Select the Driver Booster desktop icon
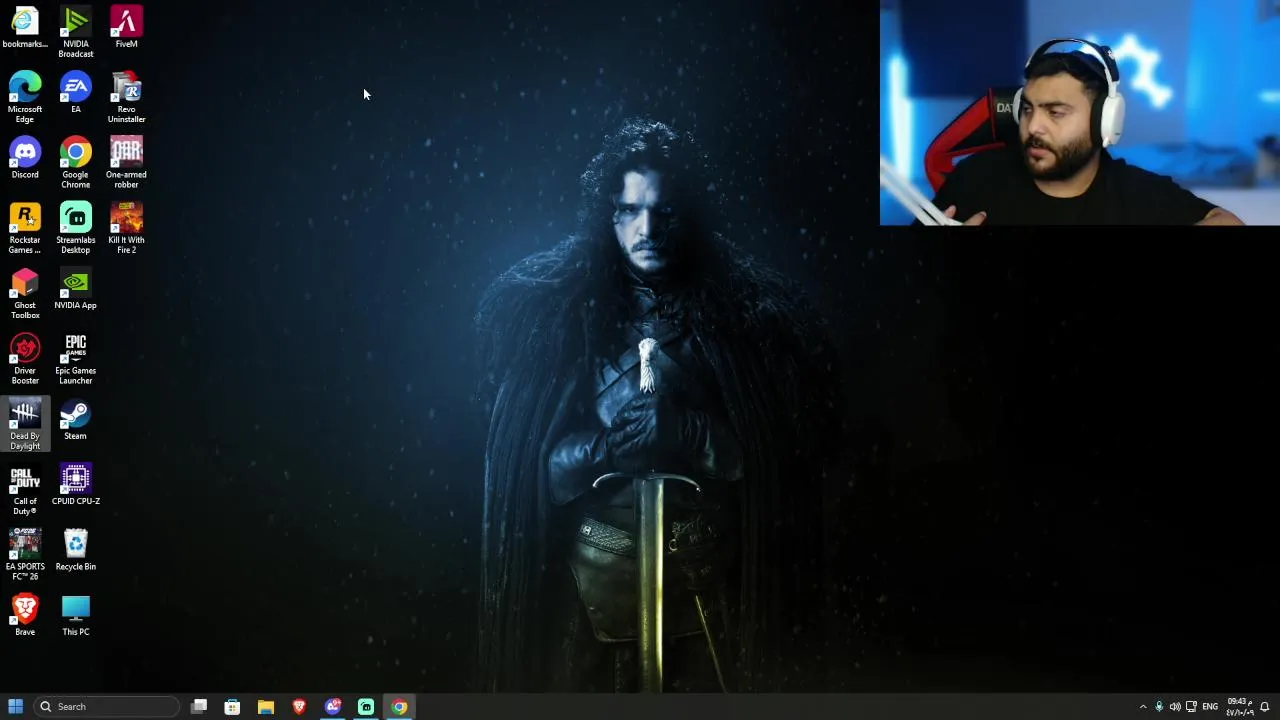 25,360
